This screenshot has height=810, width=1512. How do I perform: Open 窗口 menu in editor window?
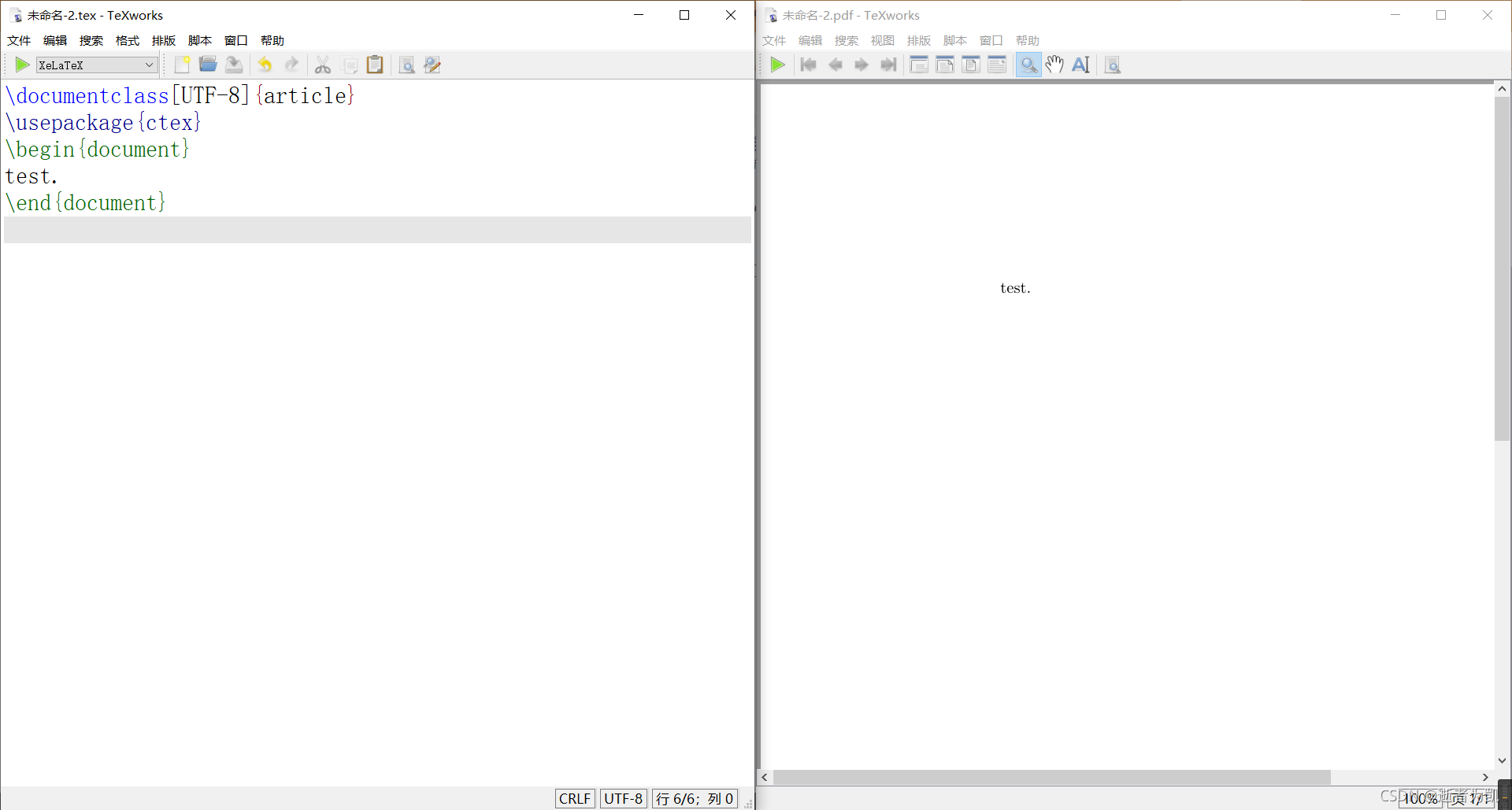[x=236, y=40]
